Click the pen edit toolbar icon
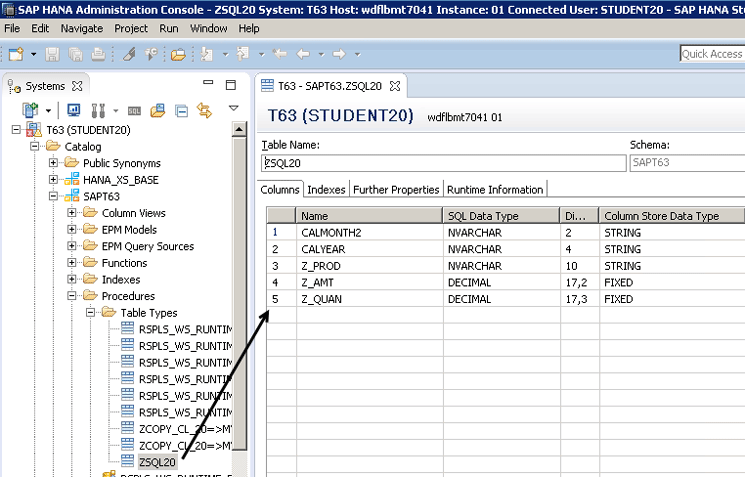Viewport: 745px width, 477px height. pos(129,54)
